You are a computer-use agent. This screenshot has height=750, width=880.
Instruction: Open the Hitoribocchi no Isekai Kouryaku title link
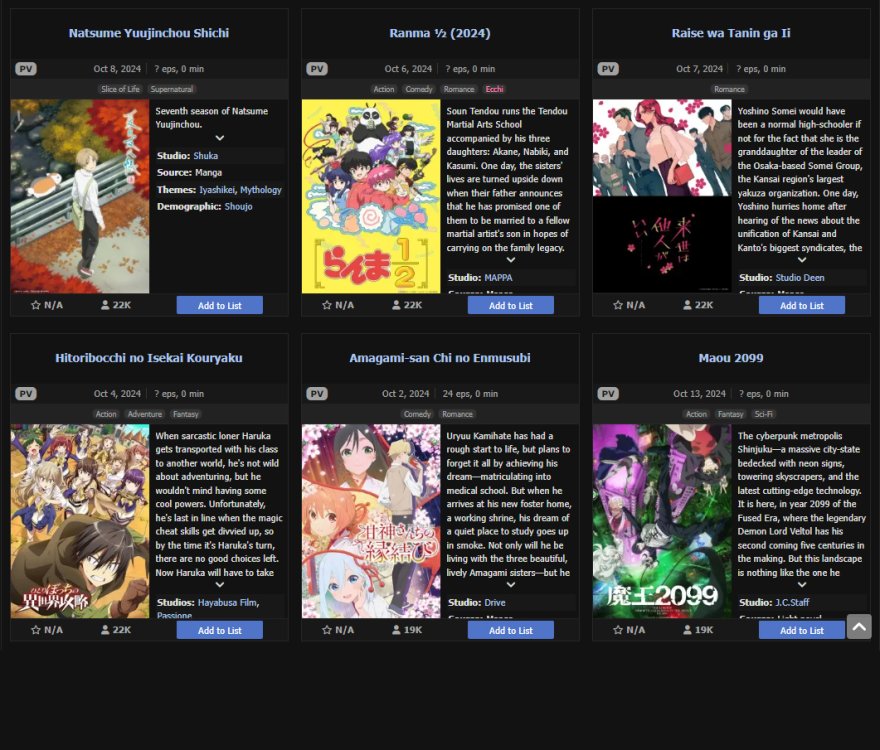pos(149,358)
